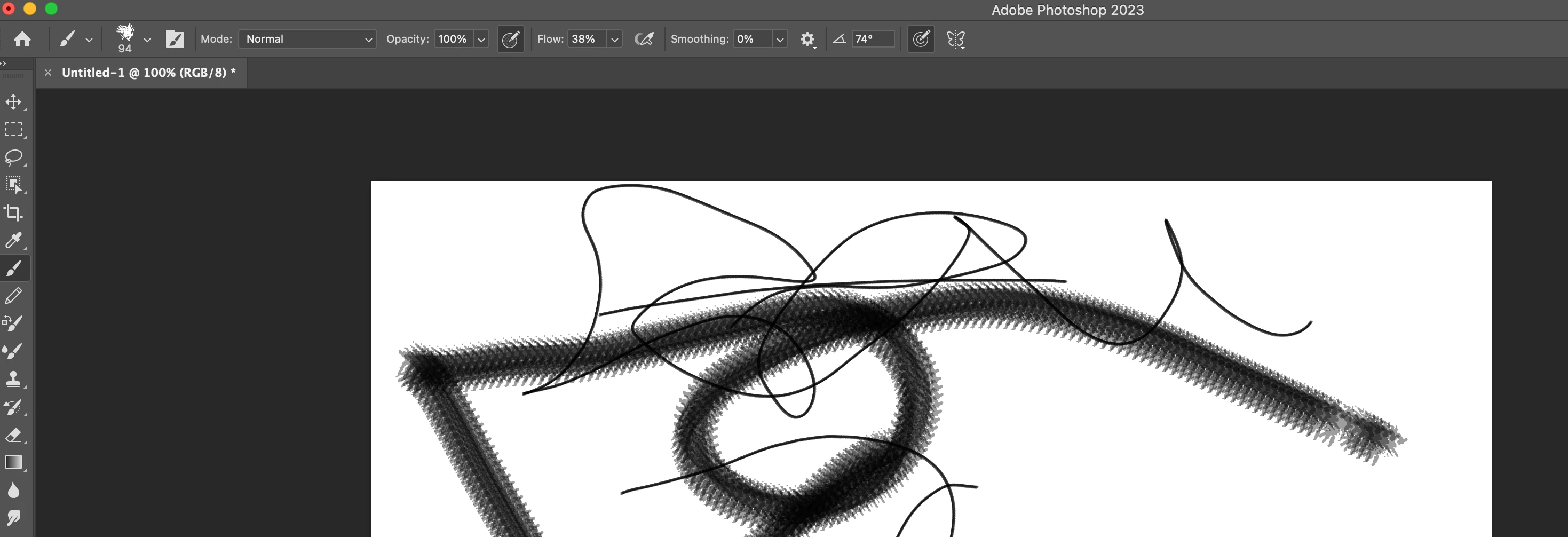Click the Home icon in options bar

22,39
